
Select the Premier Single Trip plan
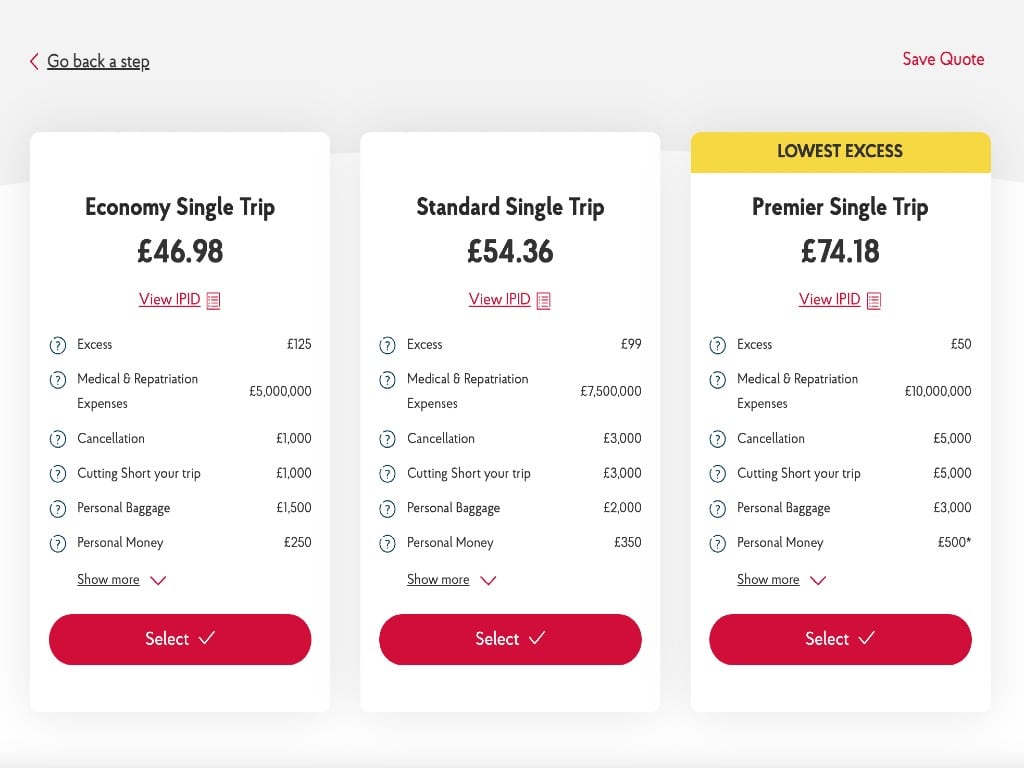point(840,639)
